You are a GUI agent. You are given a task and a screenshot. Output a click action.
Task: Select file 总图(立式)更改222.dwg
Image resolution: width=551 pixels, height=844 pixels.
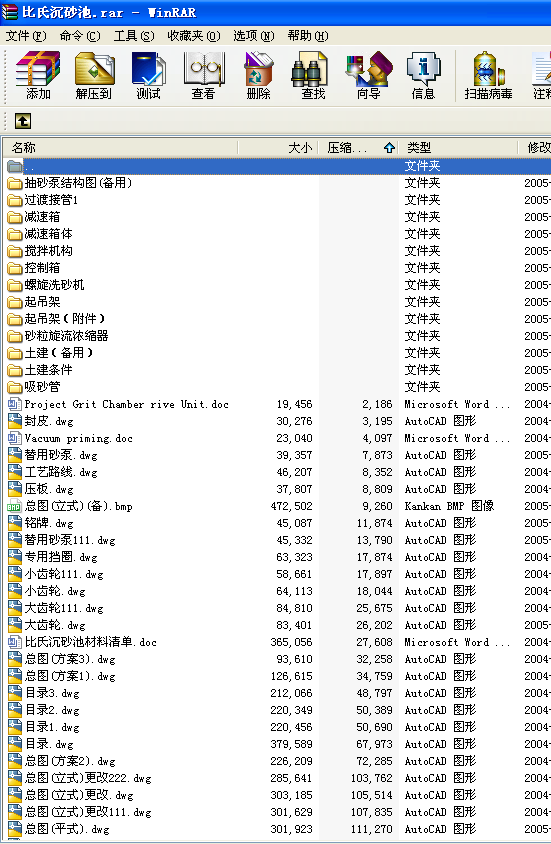[x=88, y=778]
